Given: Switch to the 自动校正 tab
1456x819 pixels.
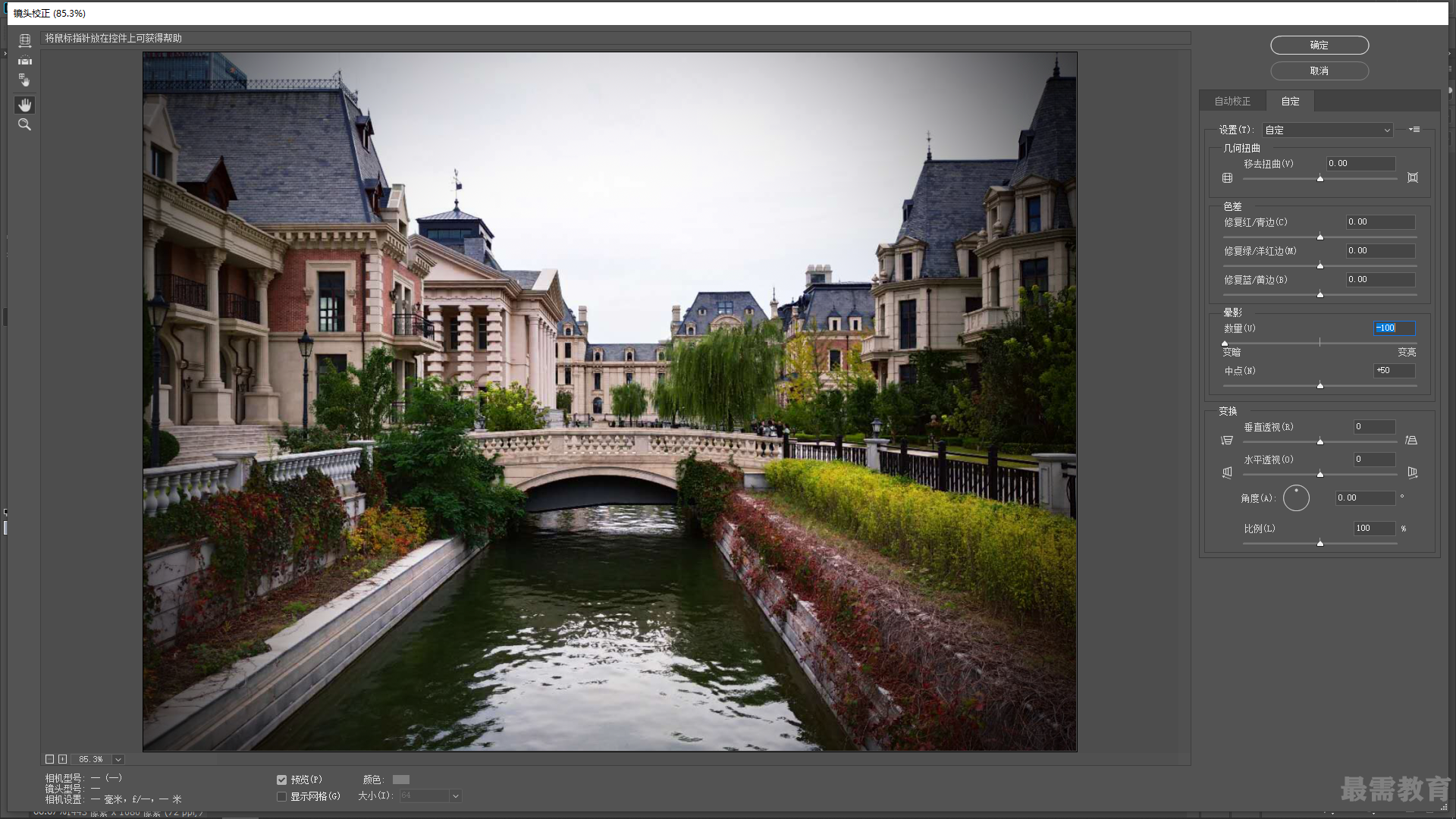Looking at the screenshot, I should tap(1232, 101).
